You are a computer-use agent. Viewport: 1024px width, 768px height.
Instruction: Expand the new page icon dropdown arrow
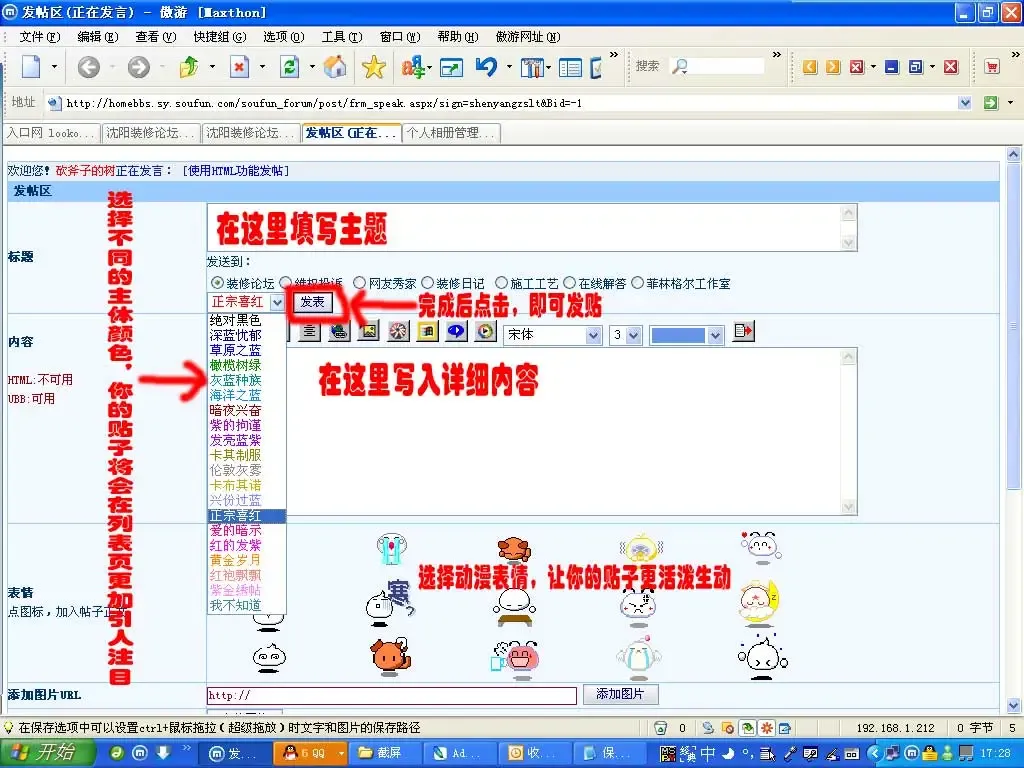(x=54, y=67)
